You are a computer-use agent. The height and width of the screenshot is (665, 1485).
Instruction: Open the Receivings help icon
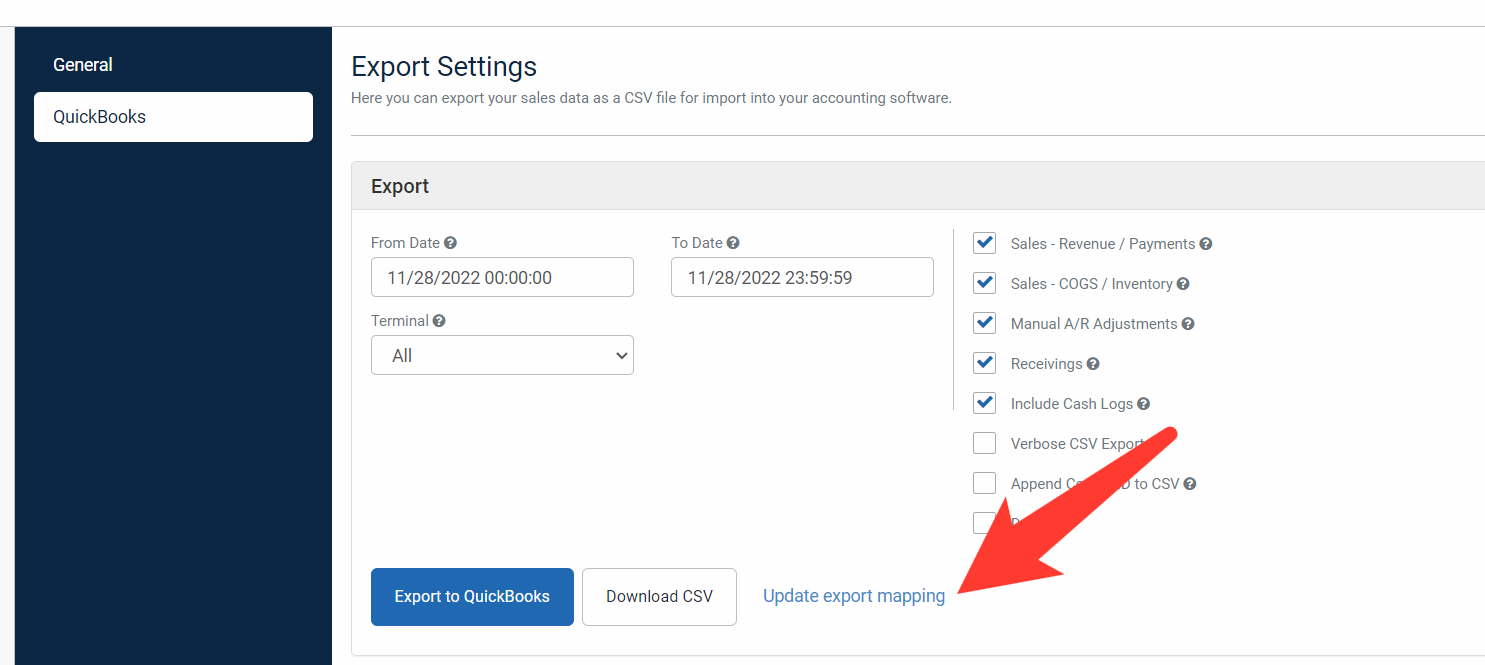pos(1094,363)
